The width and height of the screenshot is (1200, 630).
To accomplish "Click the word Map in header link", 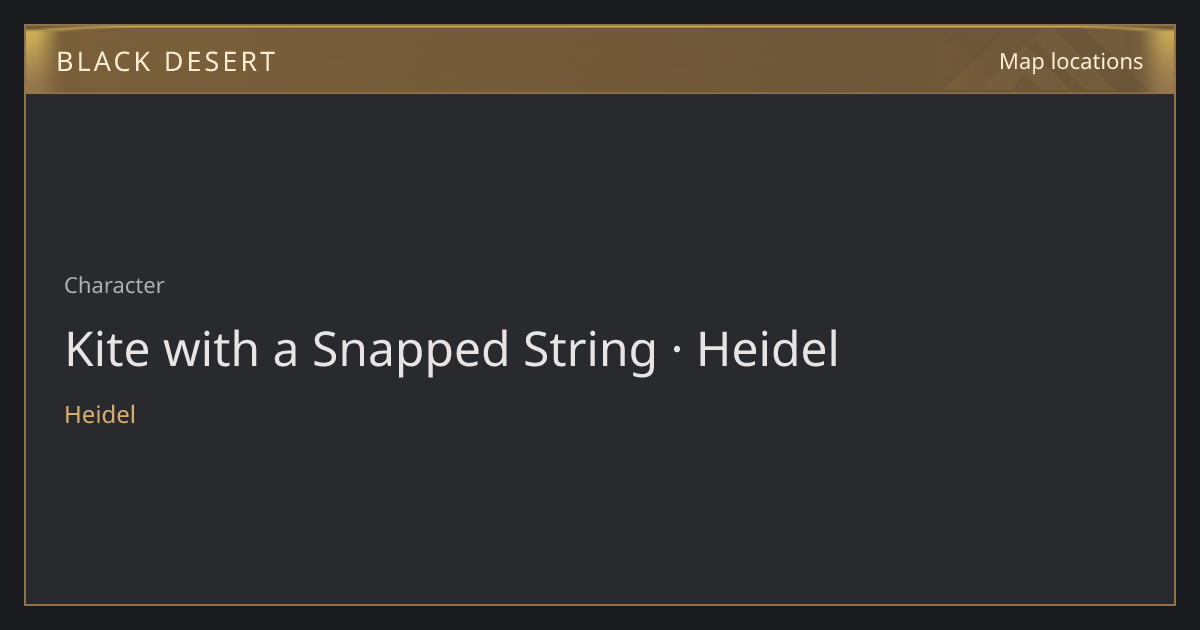I will tap(1021, 62).
